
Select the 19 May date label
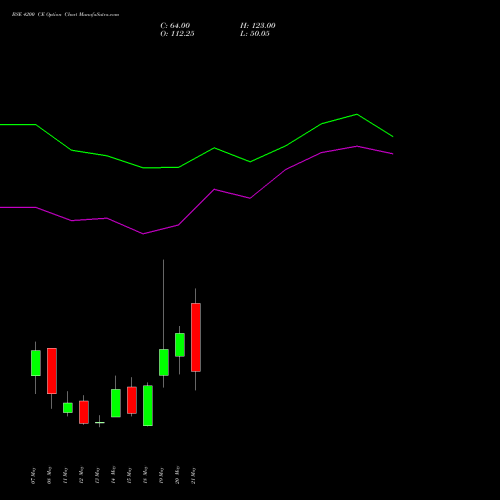[161, 476]
